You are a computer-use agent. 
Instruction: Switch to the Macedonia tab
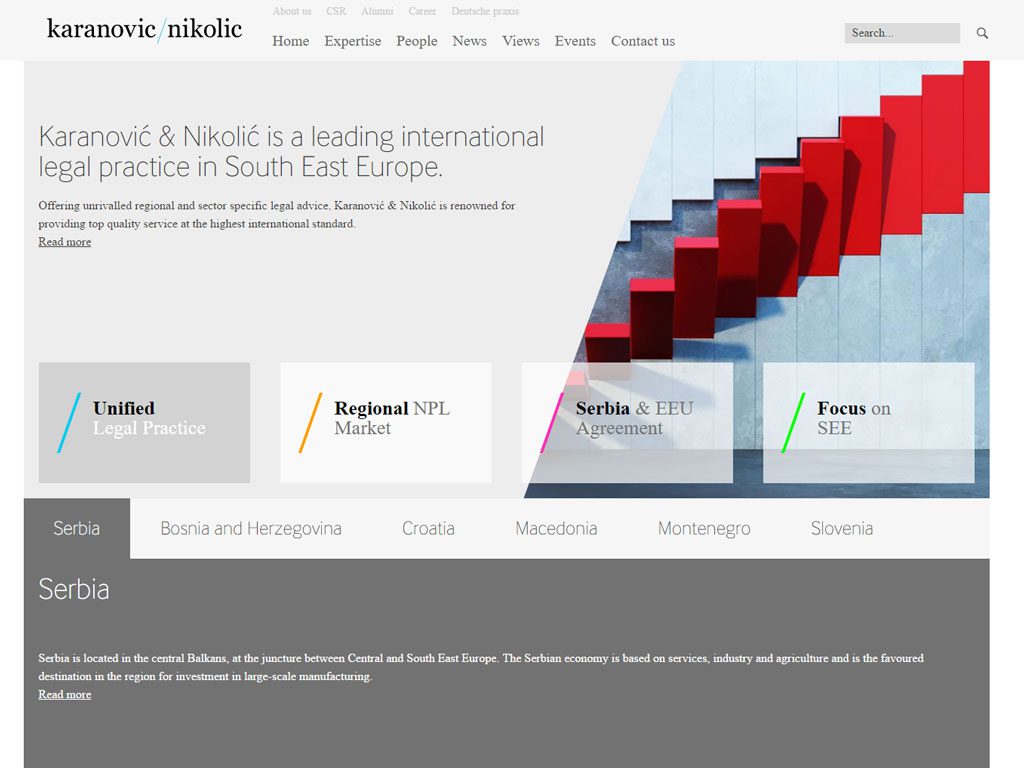(x=556, y=528)
